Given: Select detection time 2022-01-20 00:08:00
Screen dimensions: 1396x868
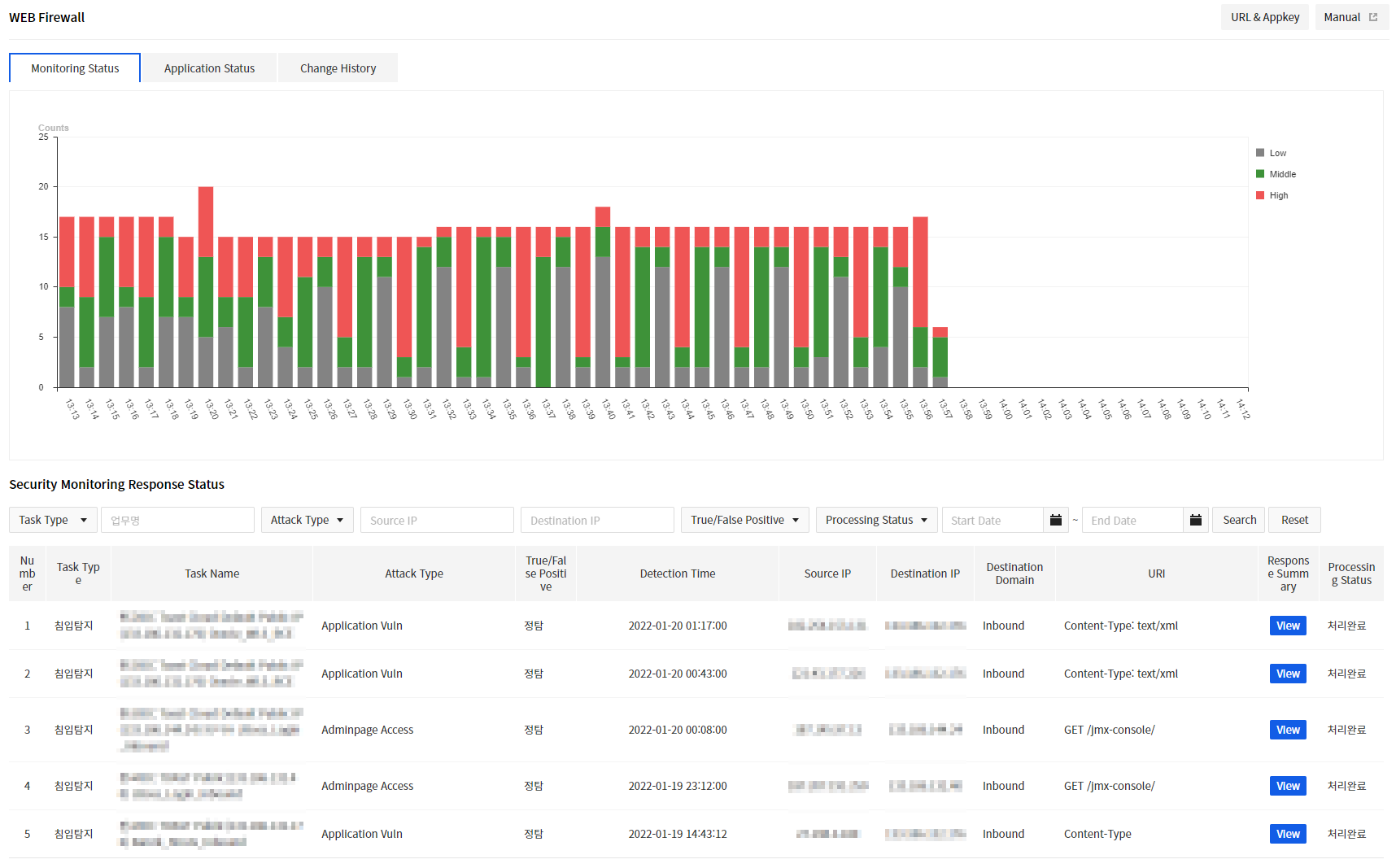Looking at the screenshot, I should 678,730.
